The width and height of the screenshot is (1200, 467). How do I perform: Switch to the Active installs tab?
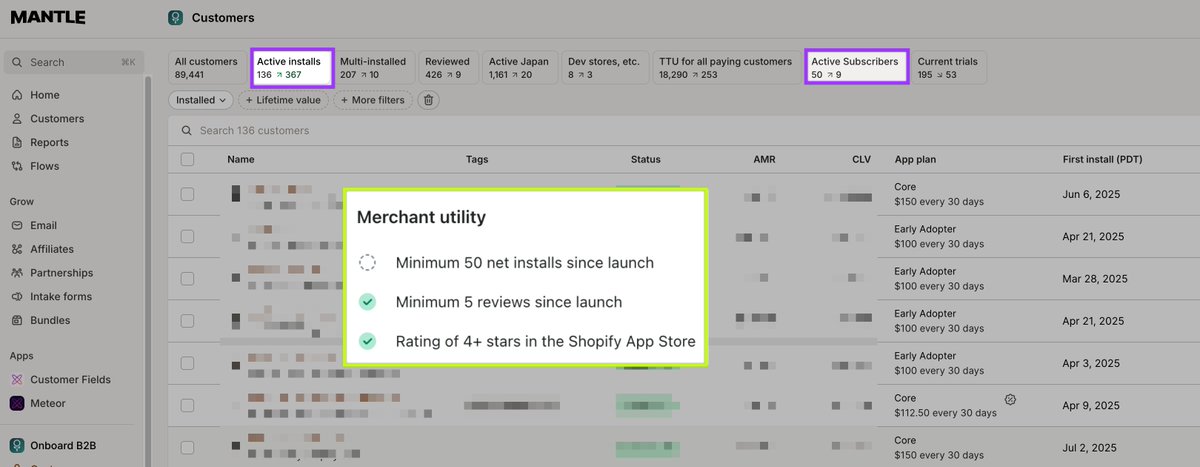(x=292, y=67)
